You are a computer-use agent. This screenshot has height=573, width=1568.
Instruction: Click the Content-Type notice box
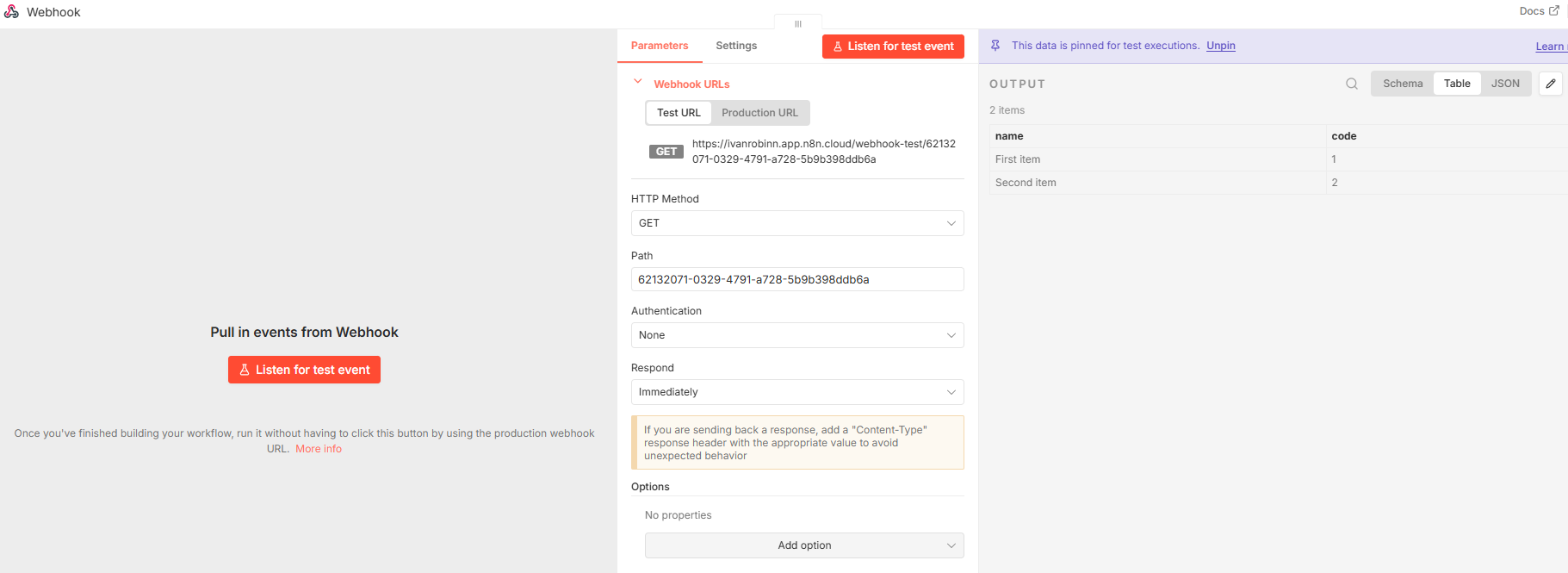(797, 443)
